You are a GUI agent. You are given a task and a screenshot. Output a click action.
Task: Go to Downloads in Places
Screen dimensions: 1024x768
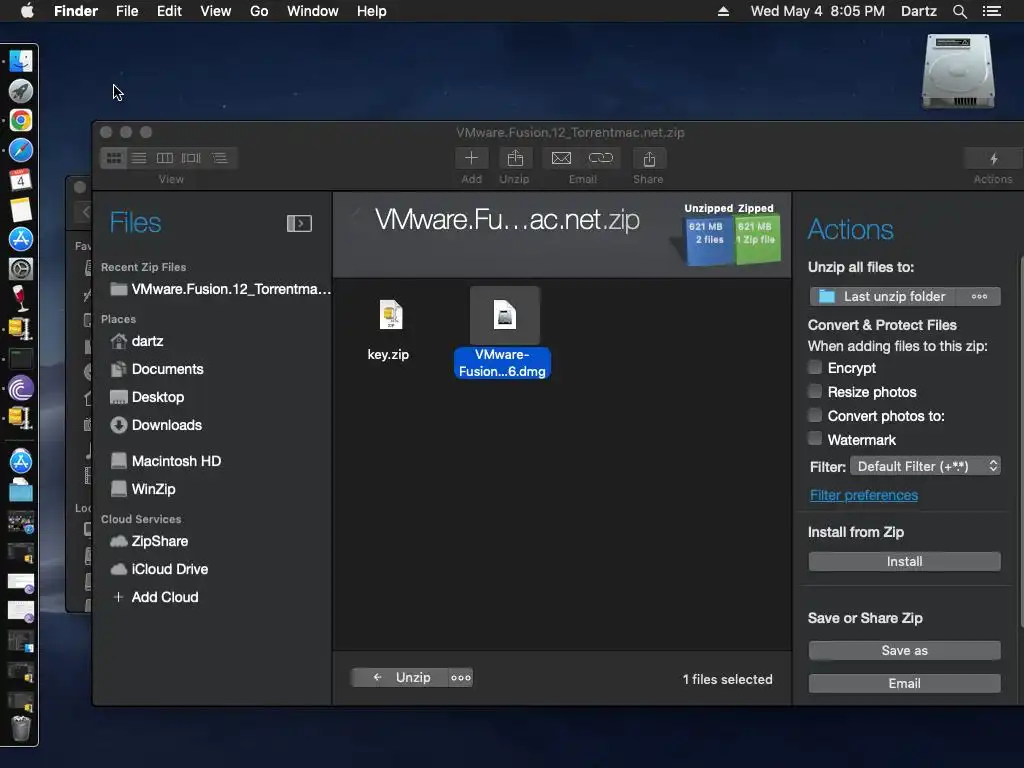157,426
